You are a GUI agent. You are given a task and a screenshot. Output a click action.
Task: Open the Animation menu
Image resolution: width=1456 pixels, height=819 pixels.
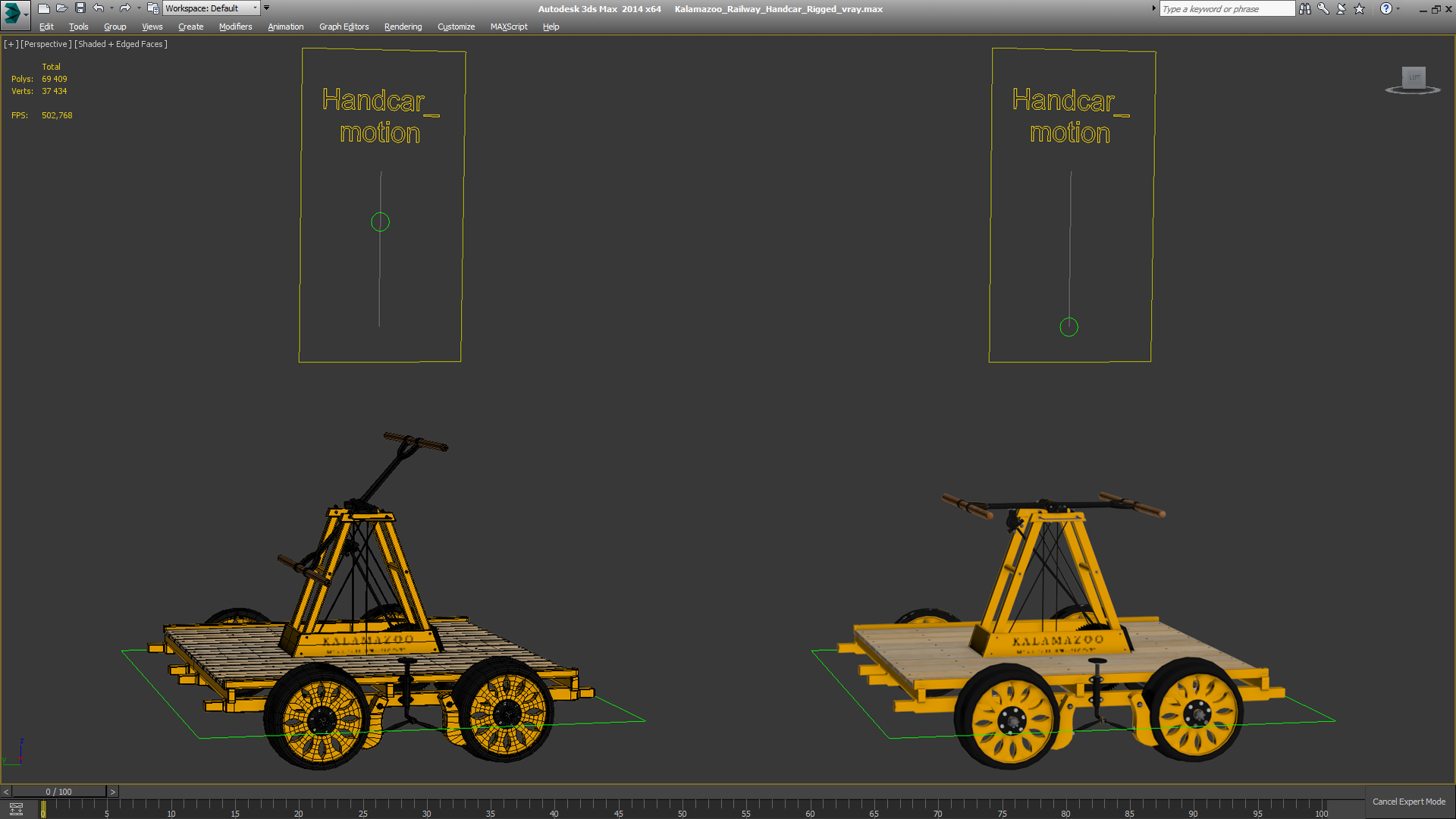click(x=286, y=27)
